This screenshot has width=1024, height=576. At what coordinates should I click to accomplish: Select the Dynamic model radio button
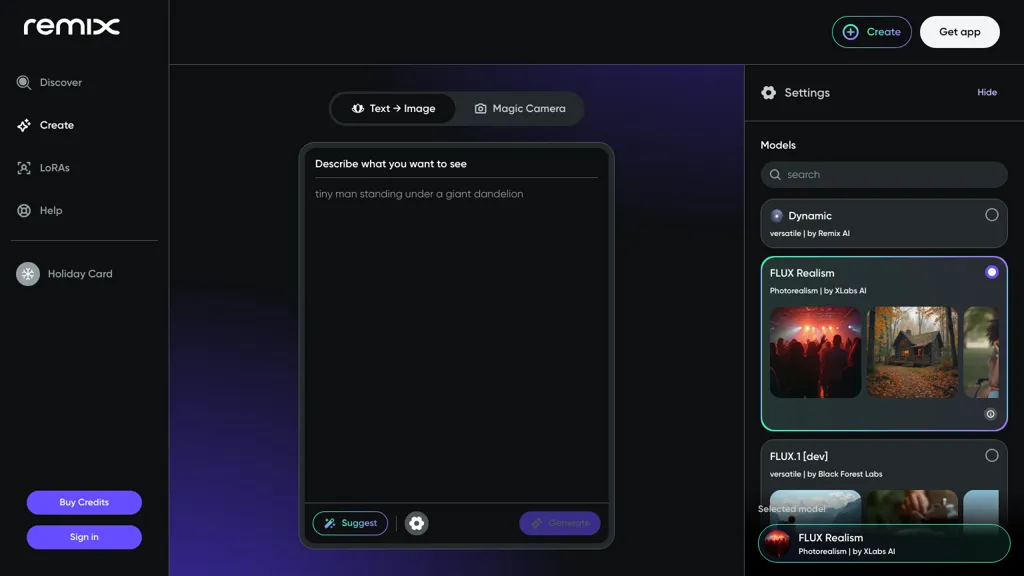[x=991, y=215]
